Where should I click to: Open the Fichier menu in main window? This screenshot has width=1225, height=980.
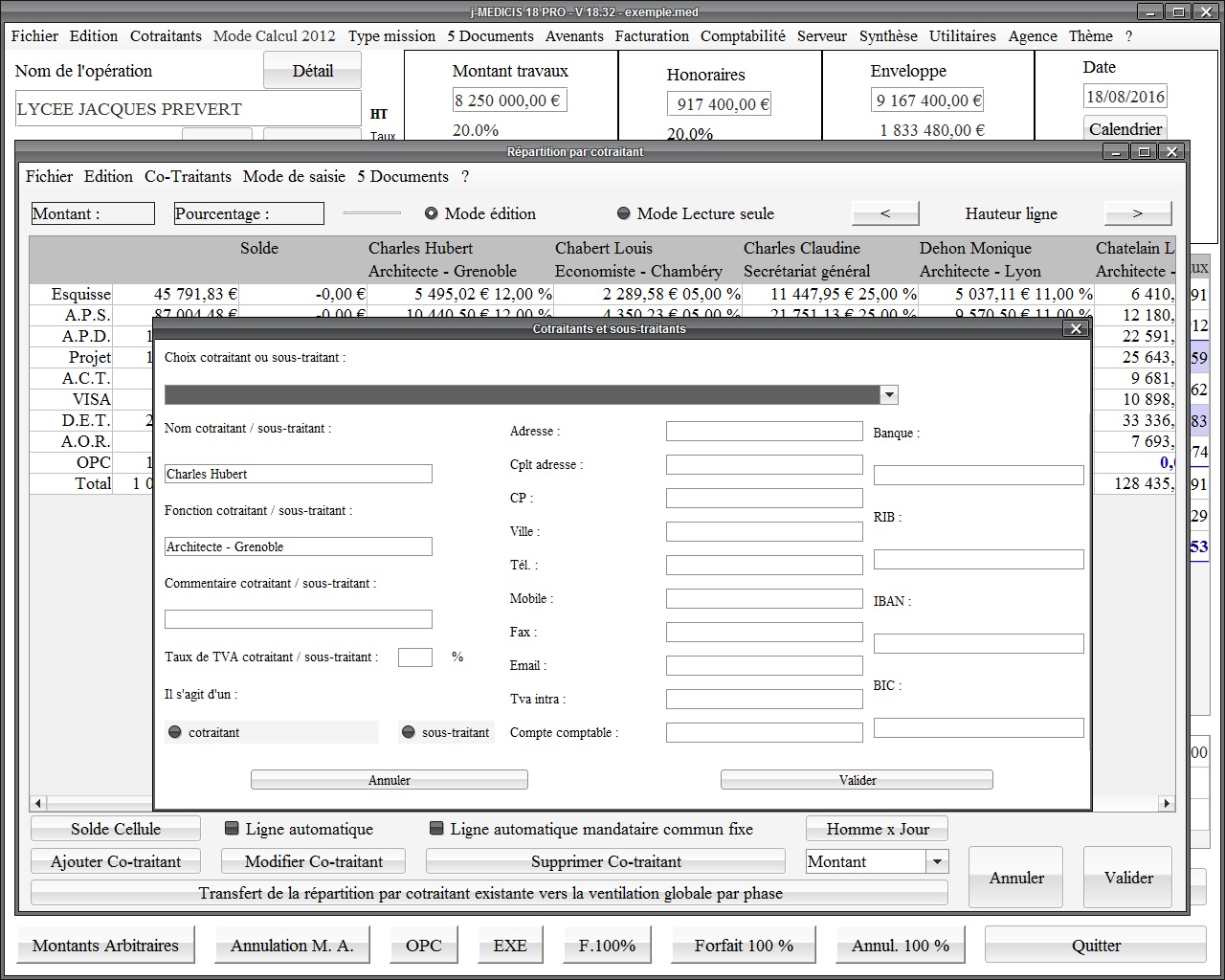(x=35, y=35)
